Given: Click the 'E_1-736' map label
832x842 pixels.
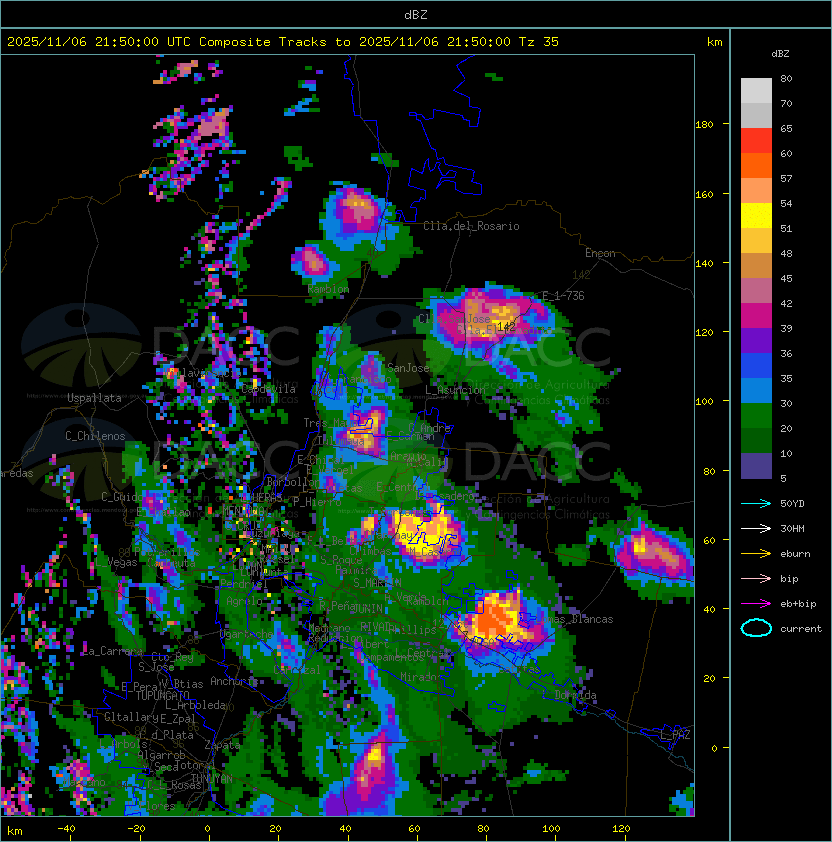Looking at the screenshot, I should tap(563, 296).
